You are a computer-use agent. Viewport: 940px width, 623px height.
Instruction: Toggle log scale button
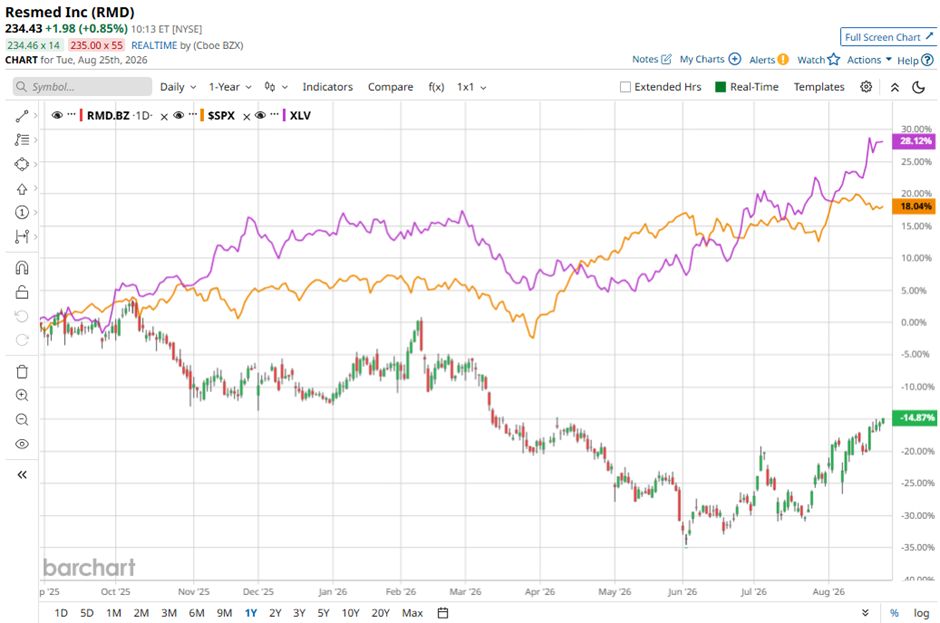point(921,613)
